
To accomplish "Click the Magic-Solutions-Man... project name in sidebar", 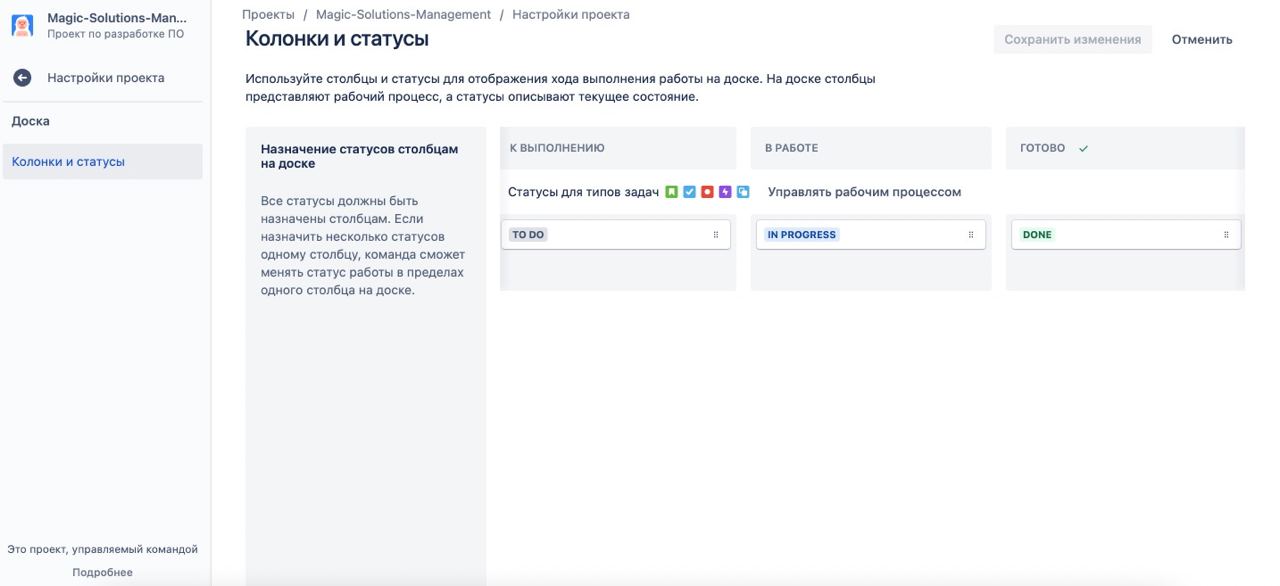I will click(x=117, y=18).
